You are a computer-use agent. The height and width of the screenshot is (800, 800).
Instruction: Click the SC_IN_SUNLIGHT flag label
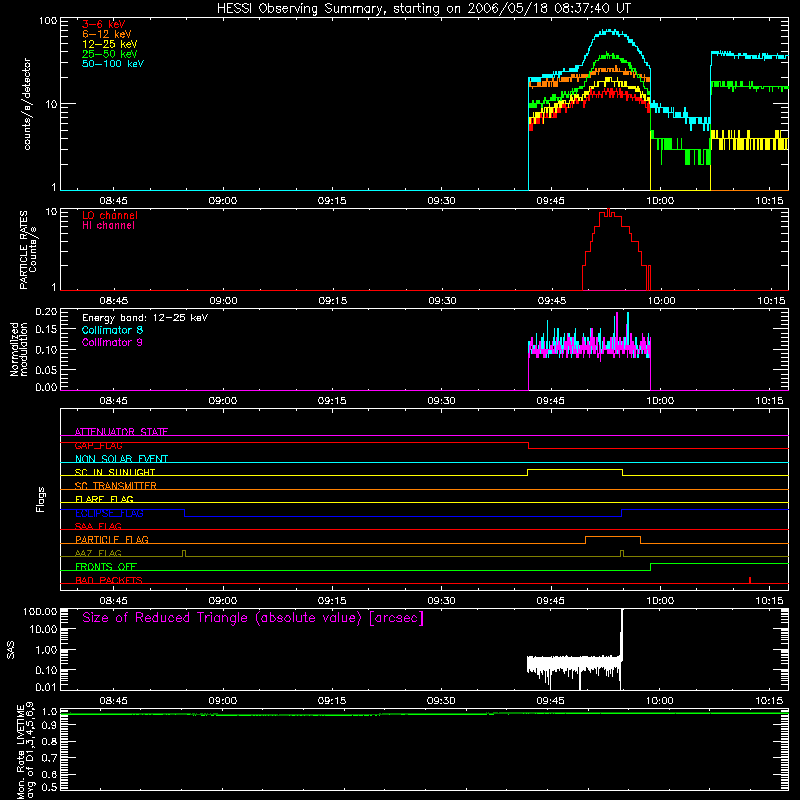click(x=115, y=472)
